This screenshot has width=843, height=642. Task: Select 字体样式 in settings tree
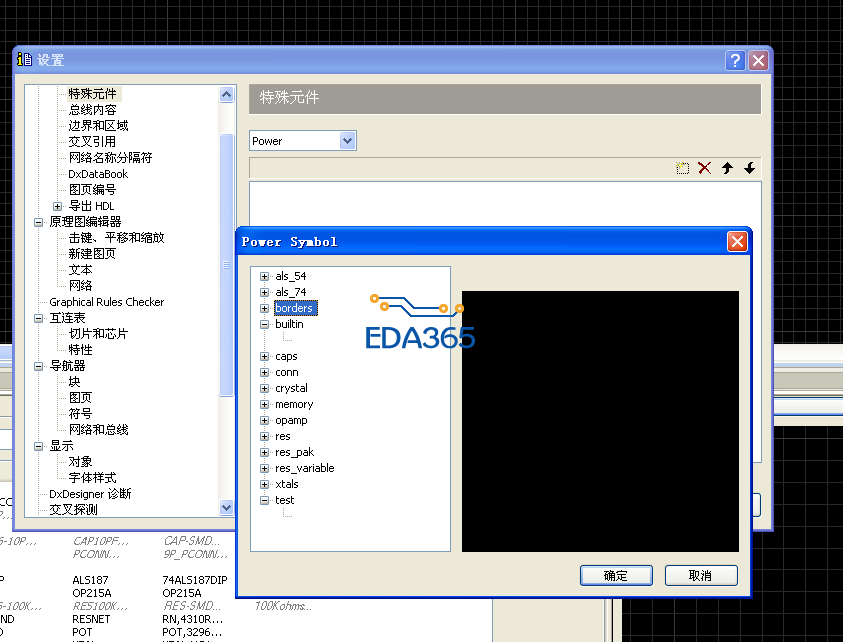point(92,478)
